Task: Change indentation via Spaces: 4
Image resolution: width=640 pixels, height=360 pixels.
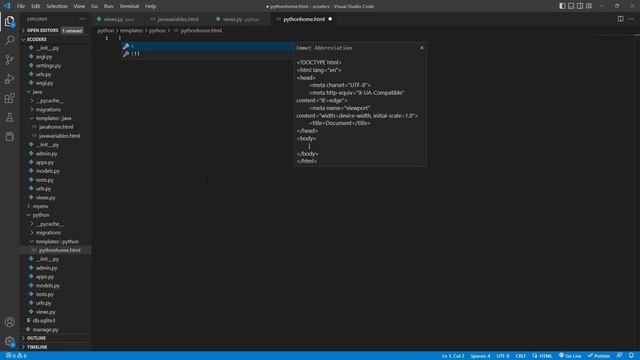Action: (x=480, y=356)
